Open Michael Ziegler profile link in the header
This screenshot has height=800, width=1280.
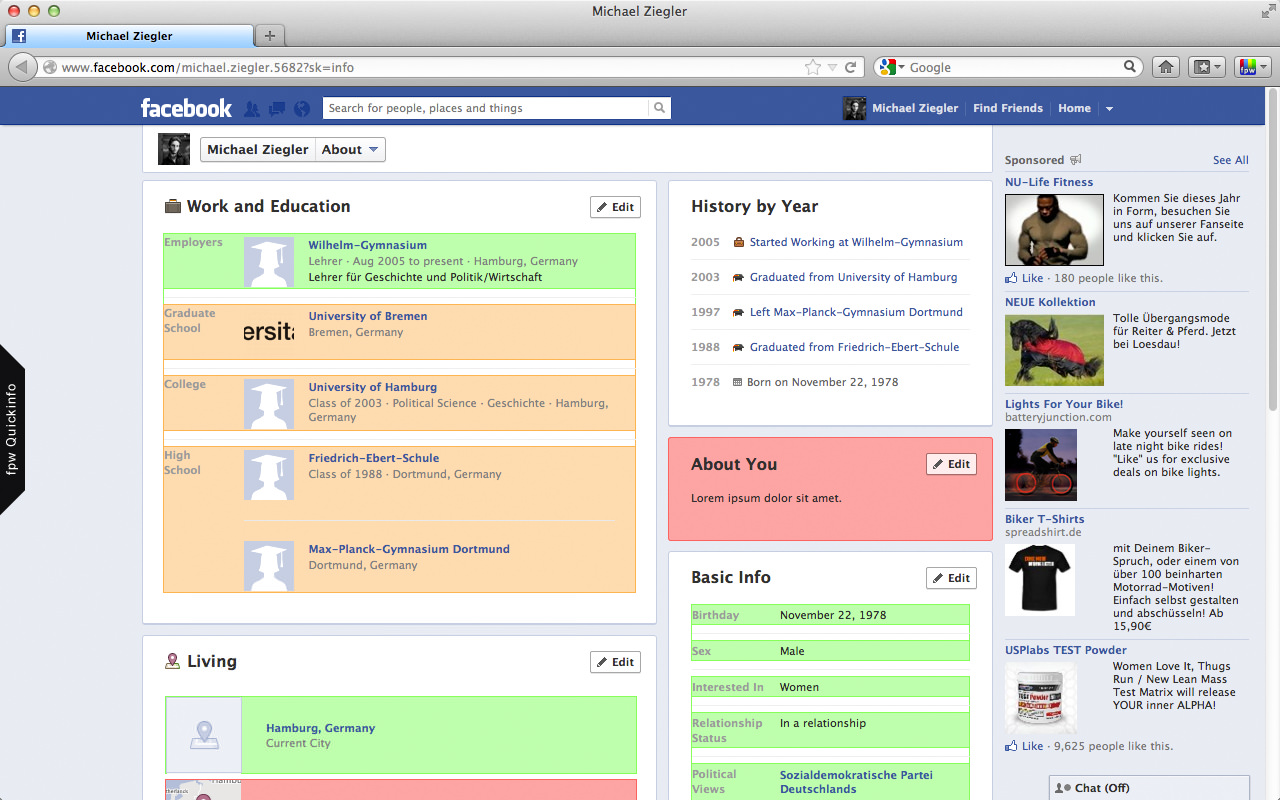tap(915, 108)
